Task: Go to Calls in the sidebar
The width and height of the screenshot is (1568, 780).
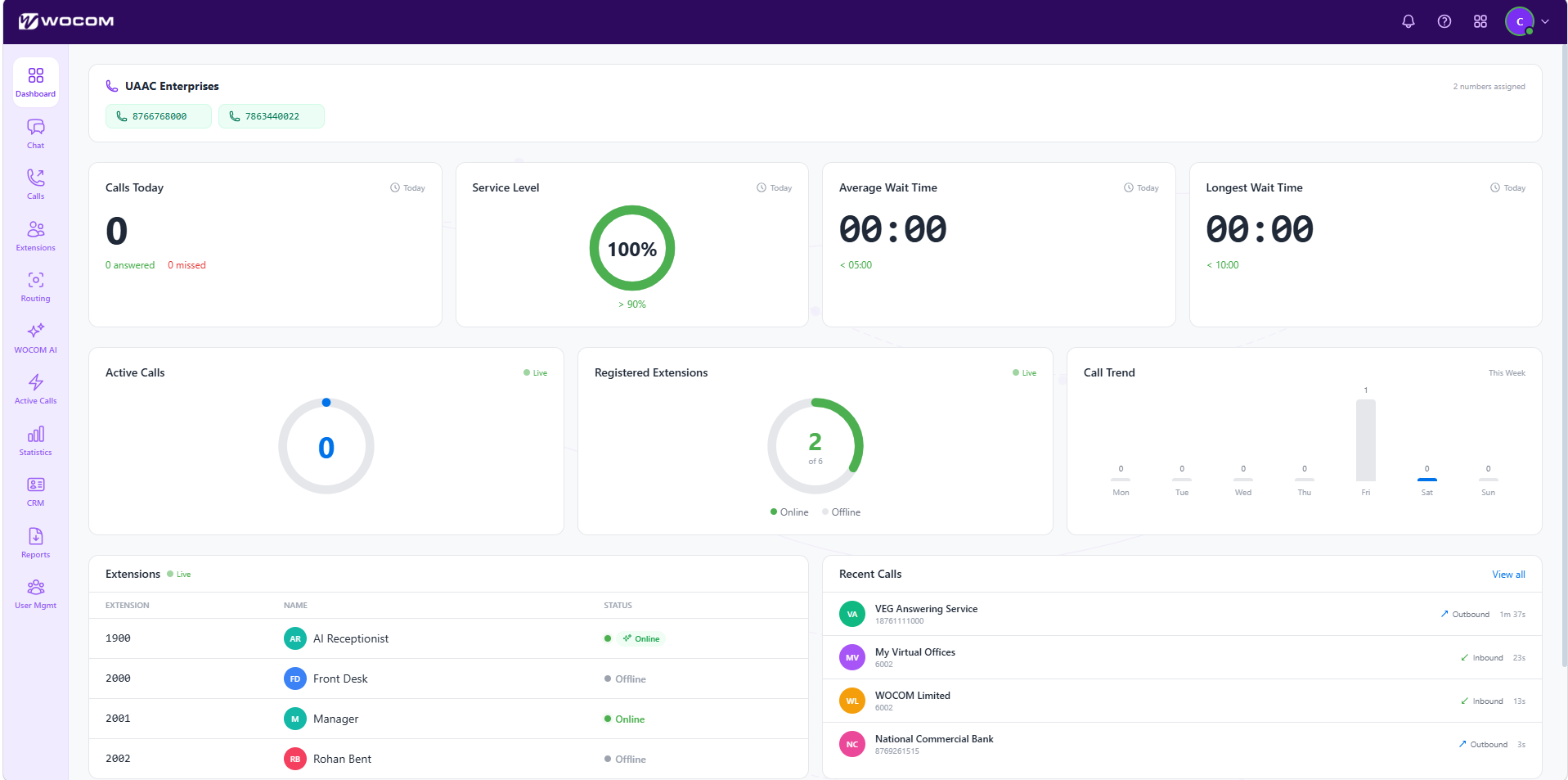Action: tap(35, 184)
